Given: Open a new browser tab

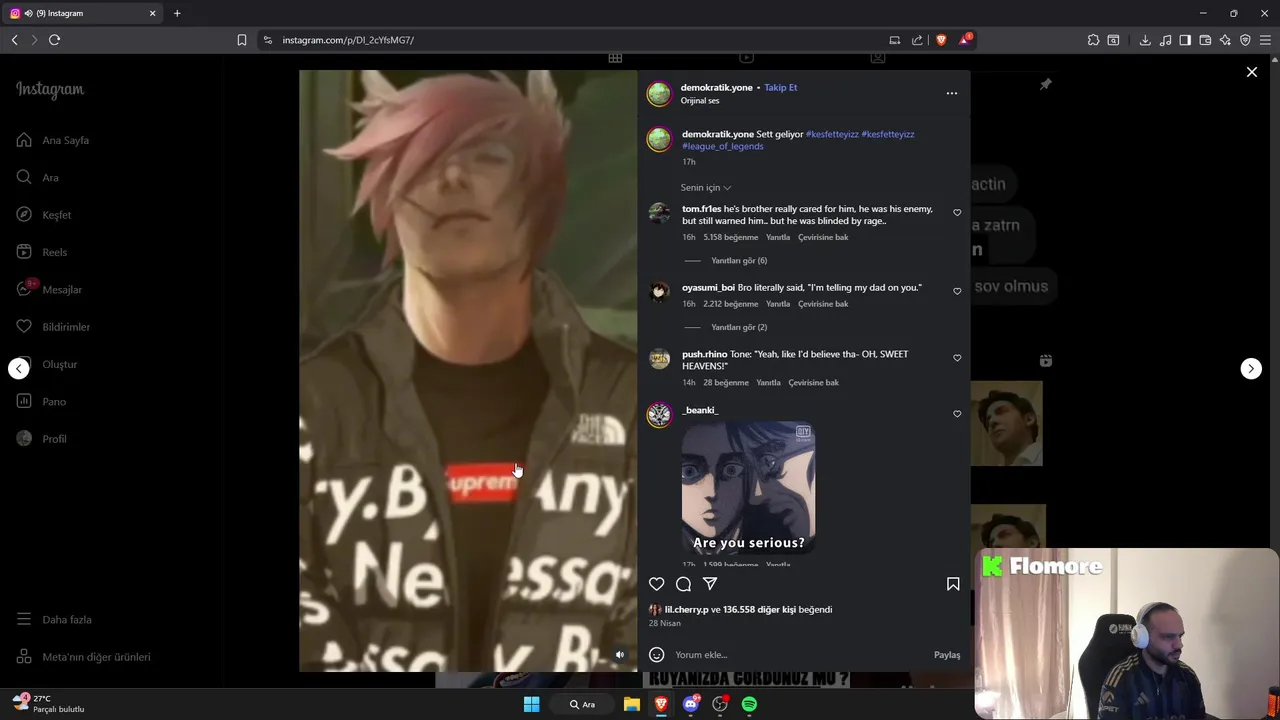Looking at the screenshot, I should pyautogui.click(x=177, y=13).
